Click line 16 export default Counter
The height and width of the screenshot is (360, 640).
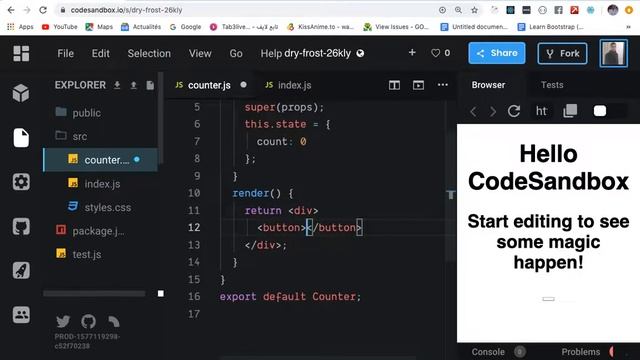coord(290,297)
